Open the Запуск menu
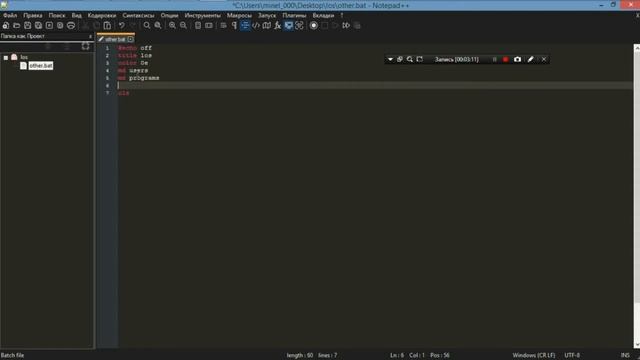640x360 pixels. [x=267, y=16]
